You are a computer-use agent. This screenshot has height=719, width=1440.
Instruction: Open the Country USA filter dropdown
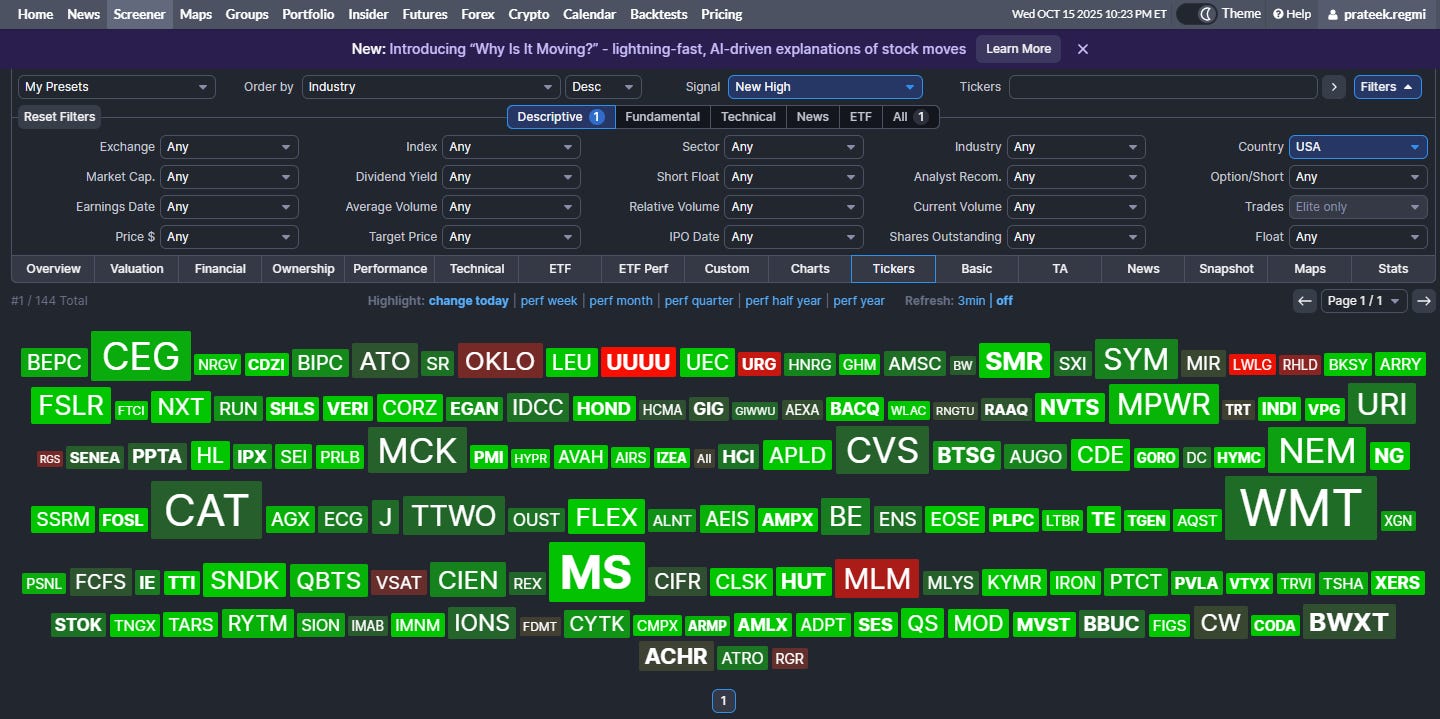coord(1358,147)
